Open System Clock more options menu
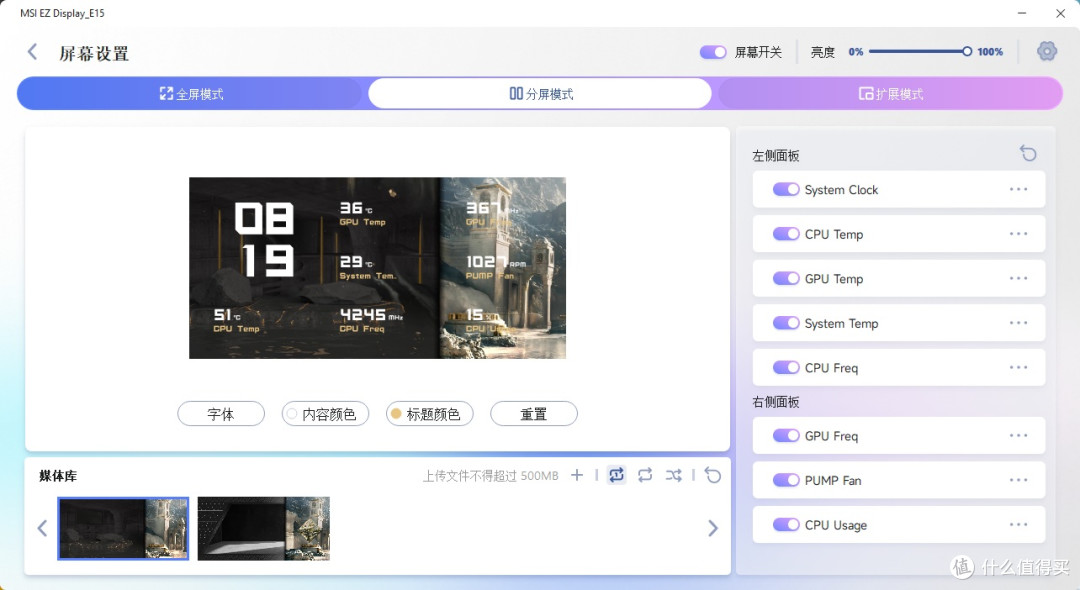The height and width of the screenshot is (590, 1080). (1019, 189)
